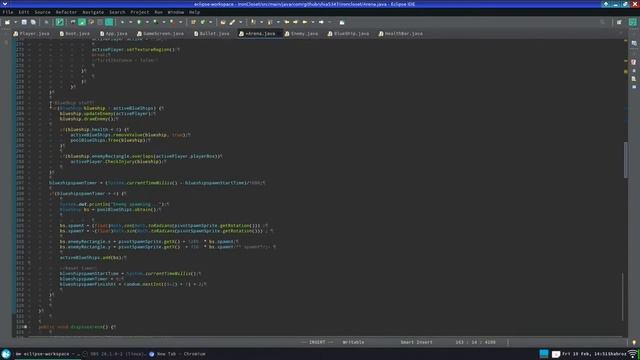Viewport: 640px width, 360px height.
Task: Open the New Java Class dropdown arrow
Action: click(x=211, y=22)
